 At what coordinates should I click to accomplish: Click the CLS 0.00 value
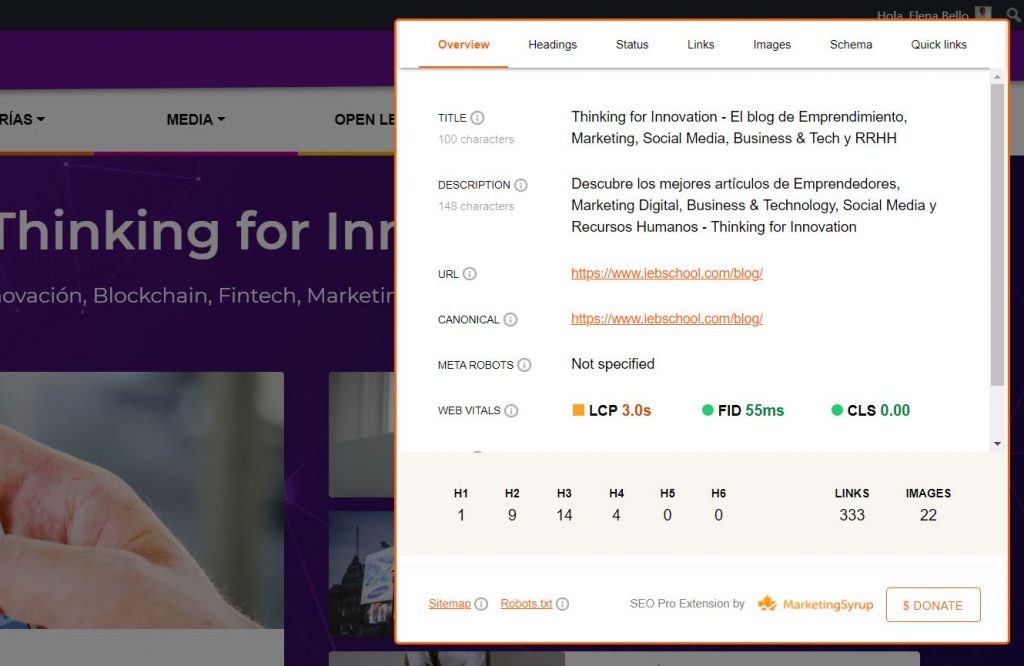pos(895,410)
